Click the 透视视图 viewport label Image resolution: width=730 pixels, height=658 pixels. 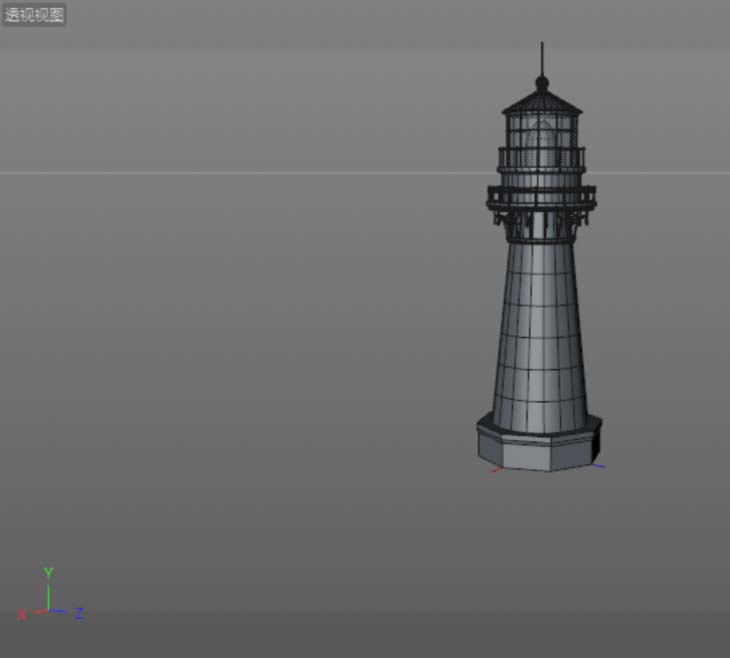34,15
